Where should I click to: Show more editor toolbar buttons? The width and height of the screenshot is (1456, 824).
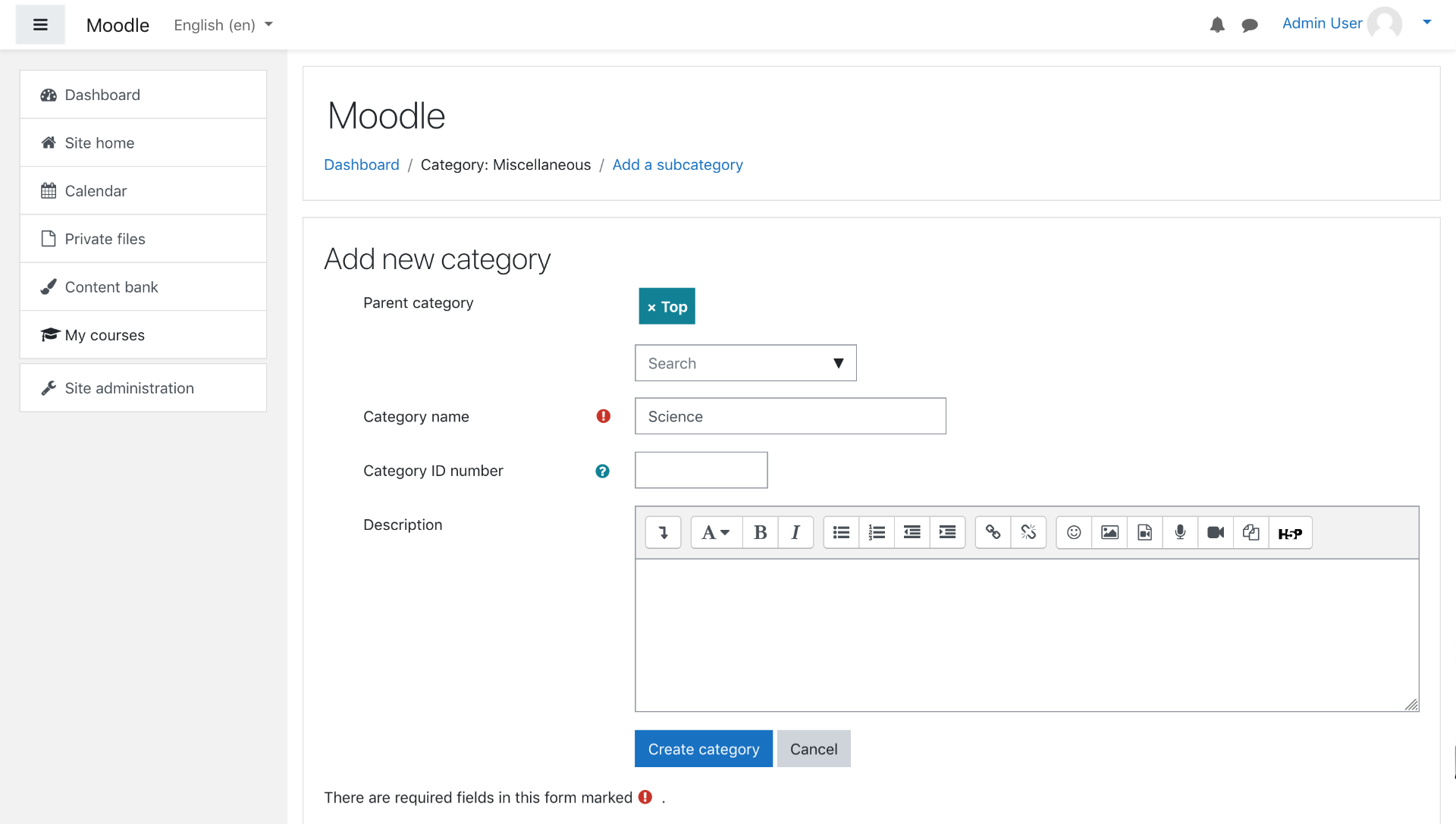[664, 533]
